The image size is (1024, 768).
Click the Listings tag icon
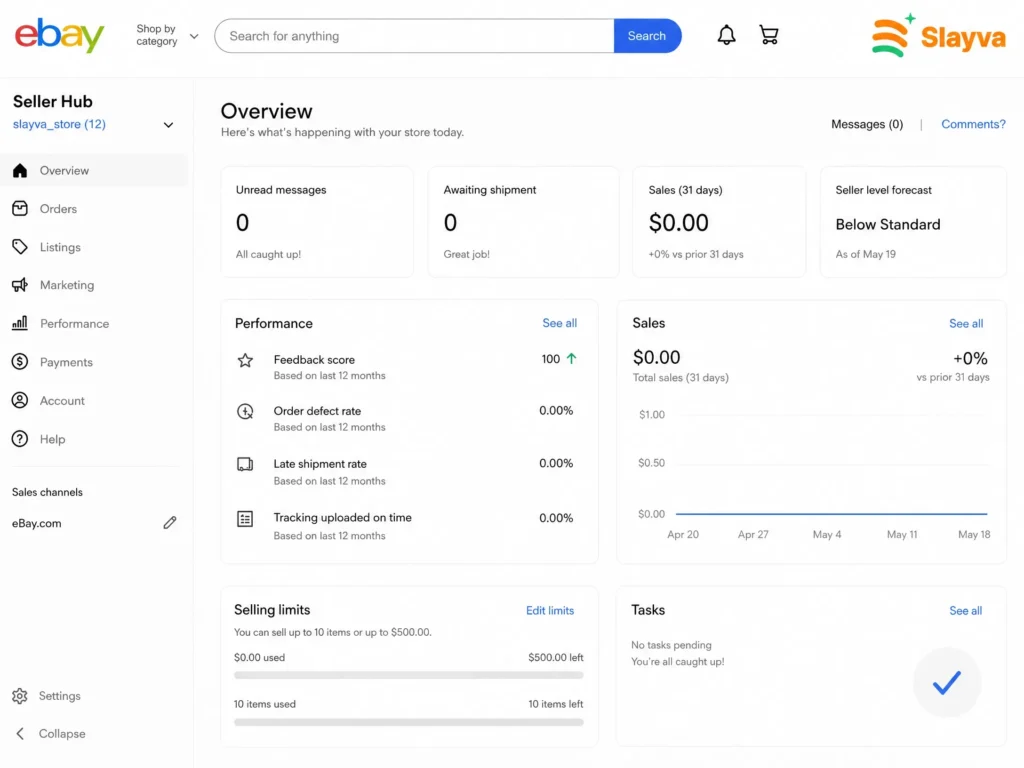(20, 247)
